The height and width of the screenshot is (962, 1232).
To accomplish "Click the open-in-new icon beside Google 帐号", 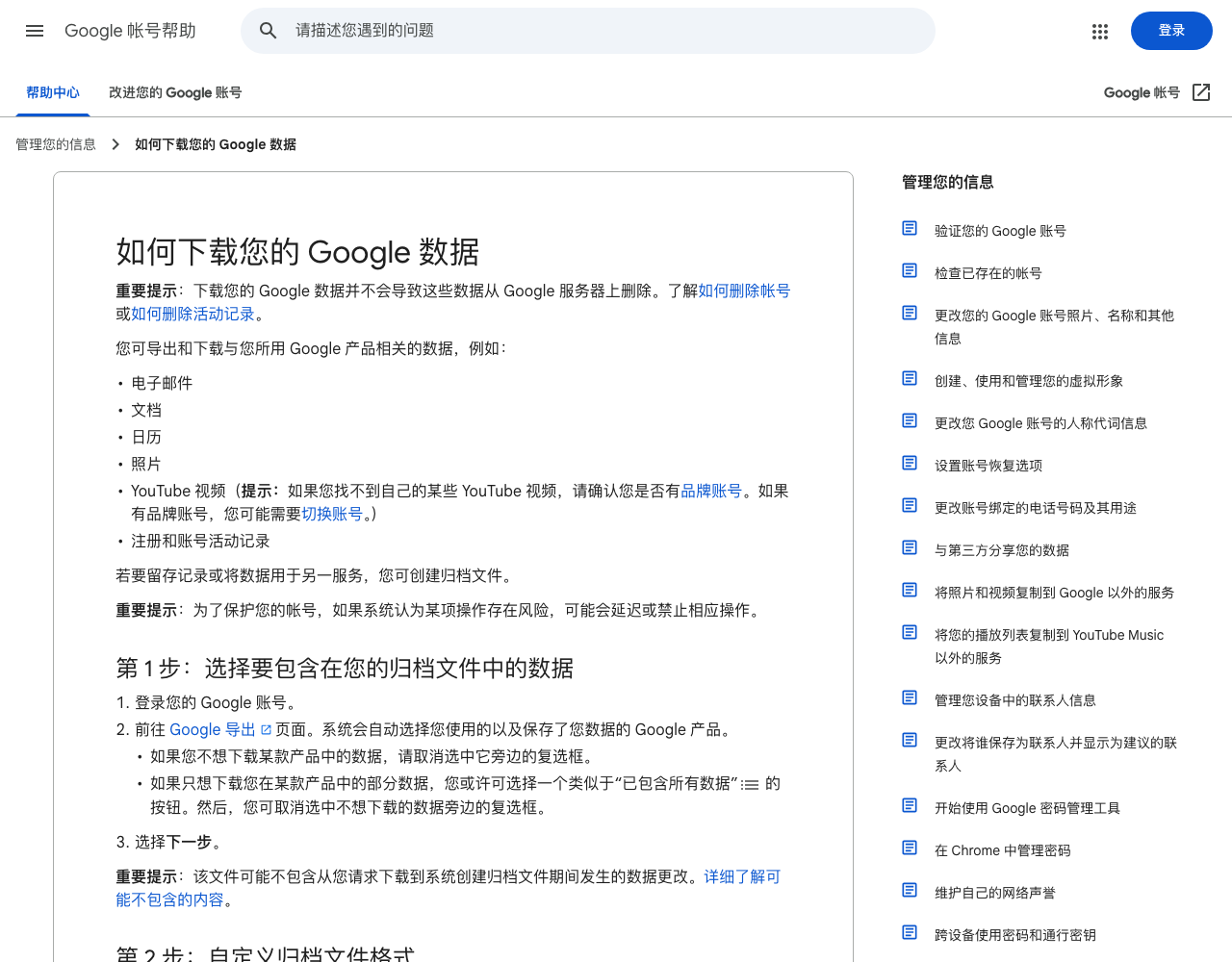I will [1201, 92].
